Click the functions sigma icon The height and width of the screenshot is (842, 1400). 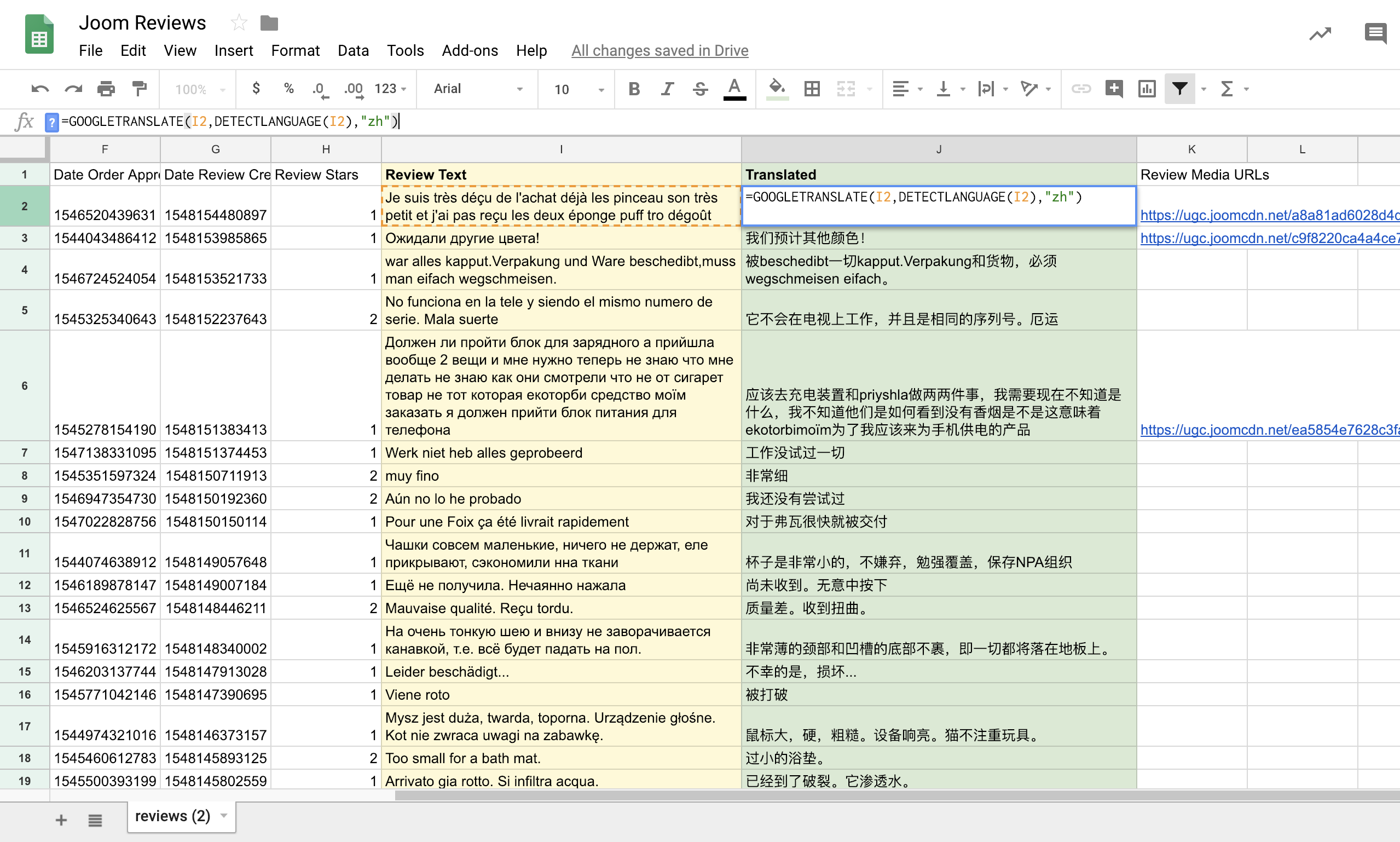[1227, 89]
